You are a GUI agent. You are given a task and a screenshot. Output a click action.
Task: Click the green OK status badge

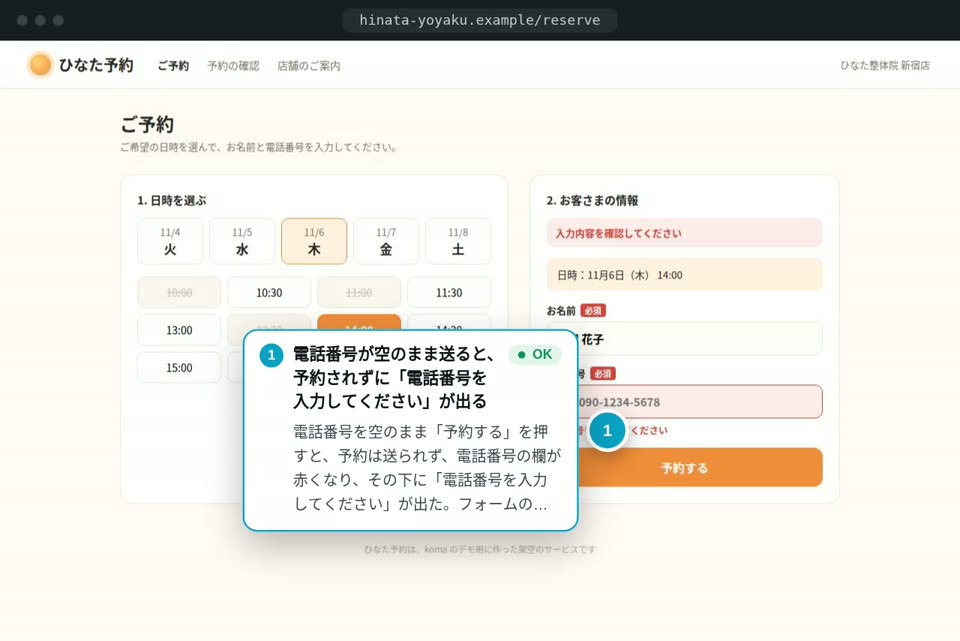point(535,354)
